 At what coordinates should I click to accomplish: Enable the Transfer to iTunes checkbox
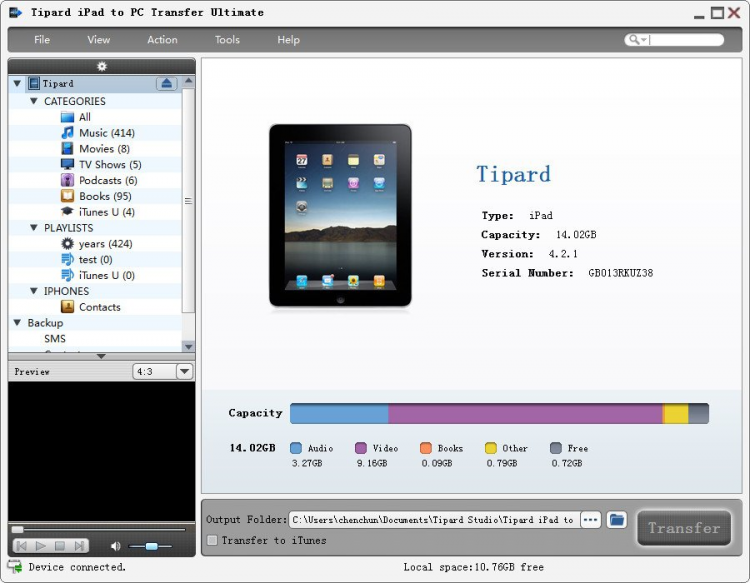(x=212, y=540)
